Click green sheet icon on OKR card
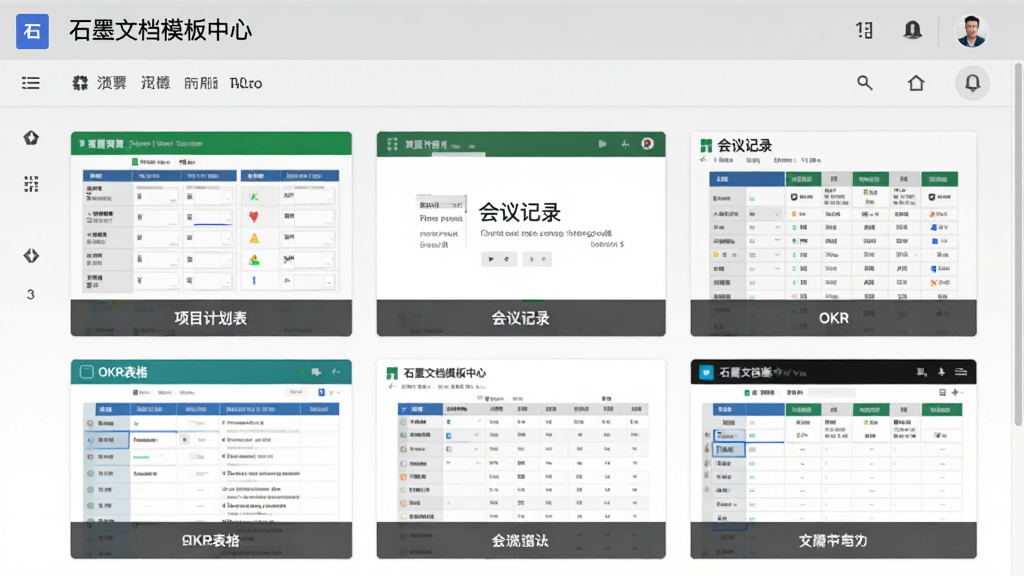 [706, 145]
